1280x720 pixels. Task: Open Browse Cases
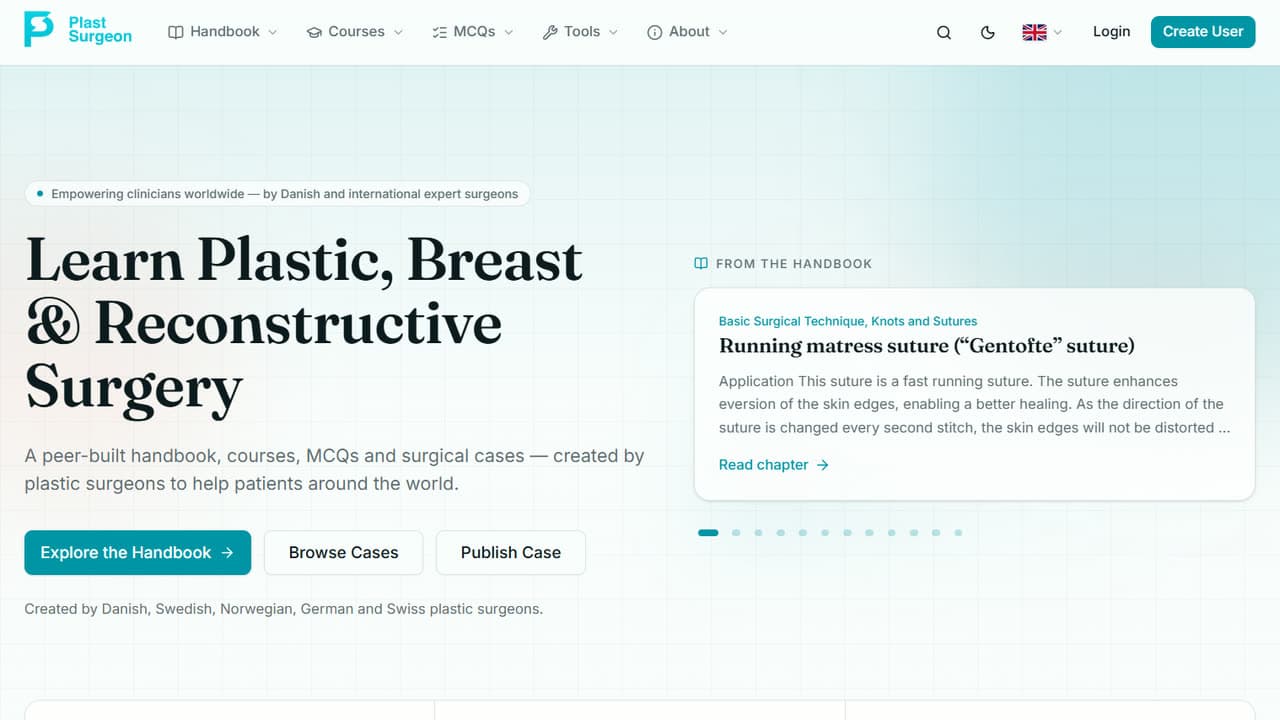pyautogui.click(x=343, y=552)
